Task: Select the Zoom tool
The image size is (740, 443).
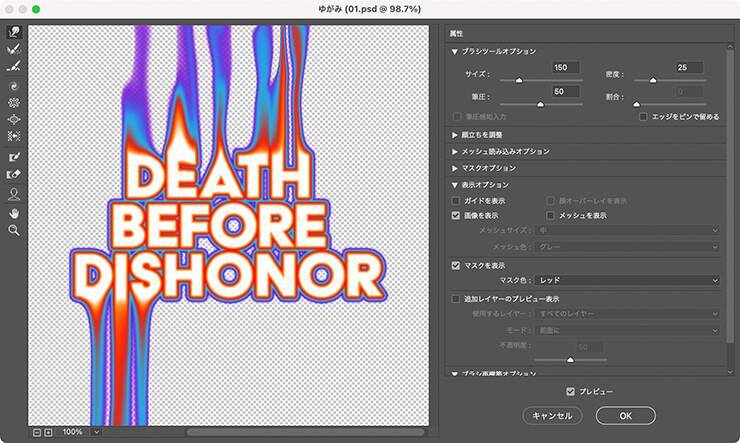Action: coord(14,230)
